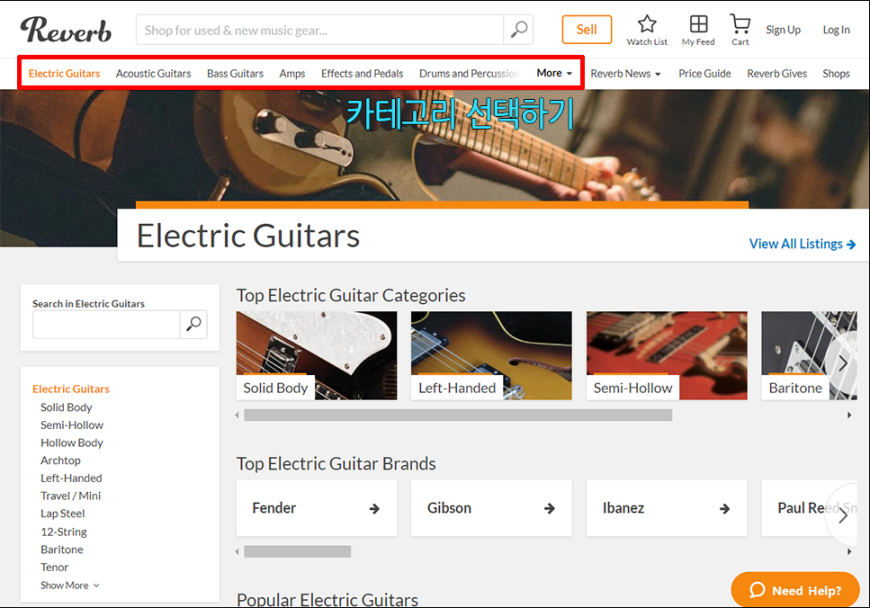Open Acoustic Guitars category
Screen dimensions: 870x608
pos(153,74)
